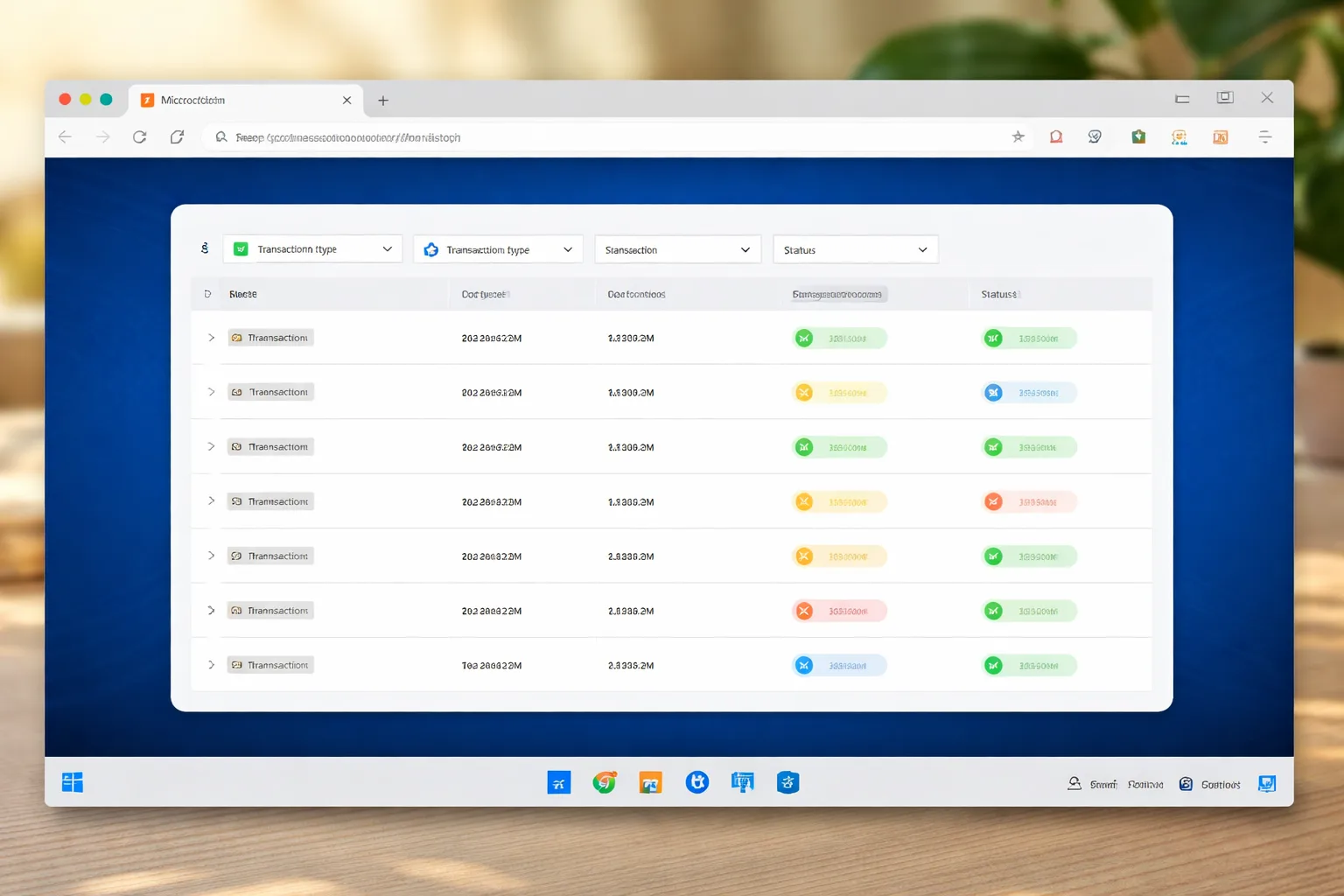The width and height of the screenshot is (1344, 896).
Task: Open a new tab with the plus icon
Action: pos(382,101)
